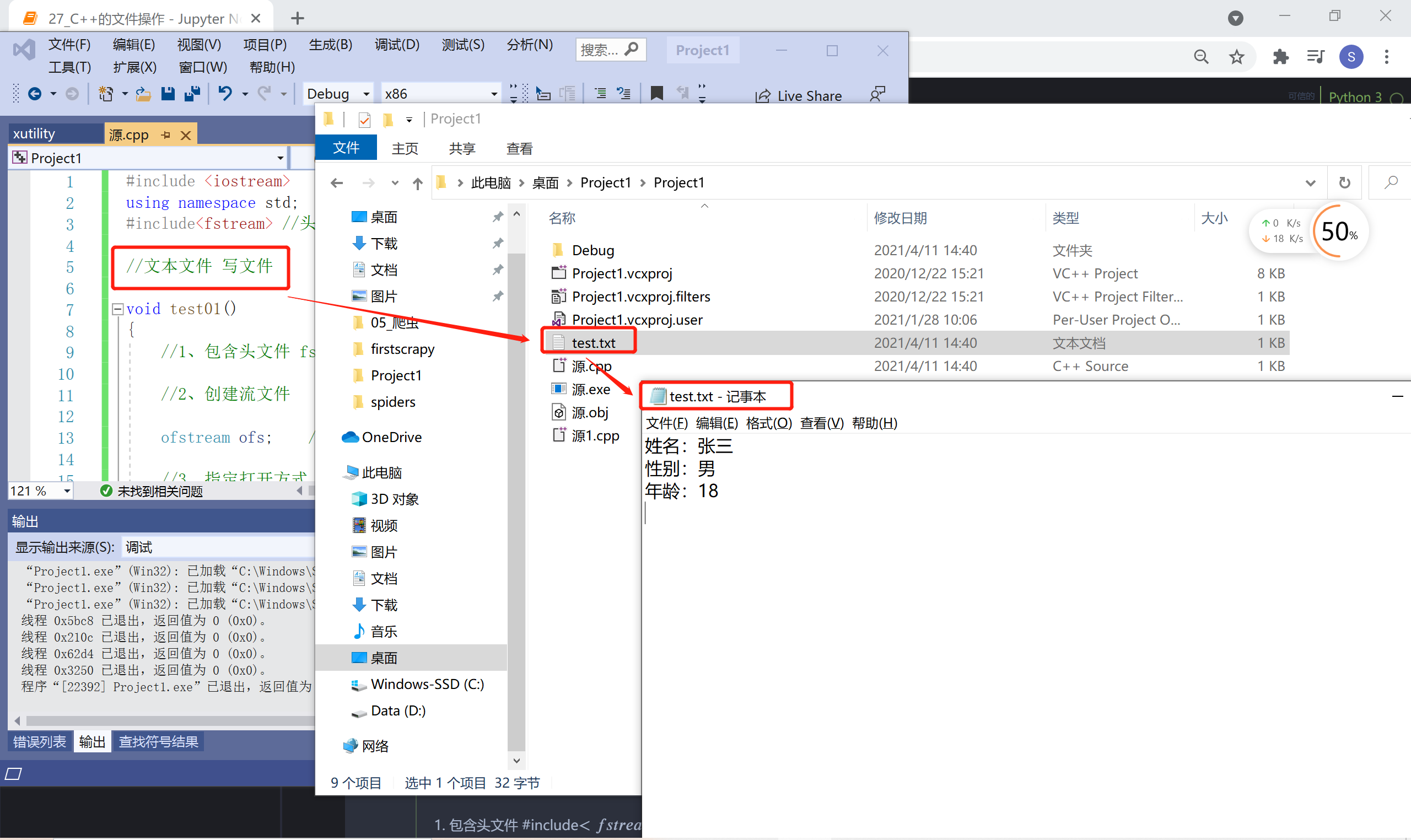Open the 调试(D) menu in Visual Studio

pyautogui.click(x=397, y=45)
